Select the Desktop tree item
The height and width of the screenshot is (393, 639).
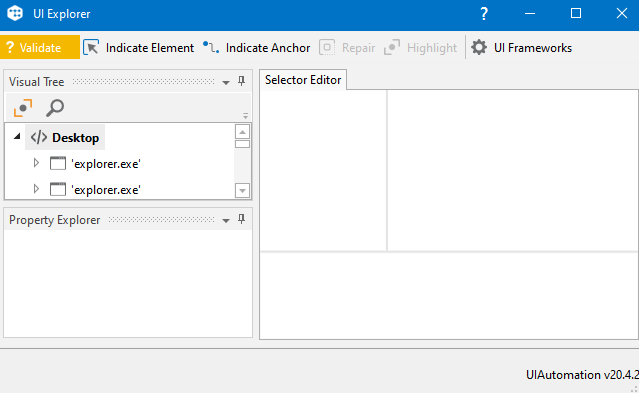[65, 137]
